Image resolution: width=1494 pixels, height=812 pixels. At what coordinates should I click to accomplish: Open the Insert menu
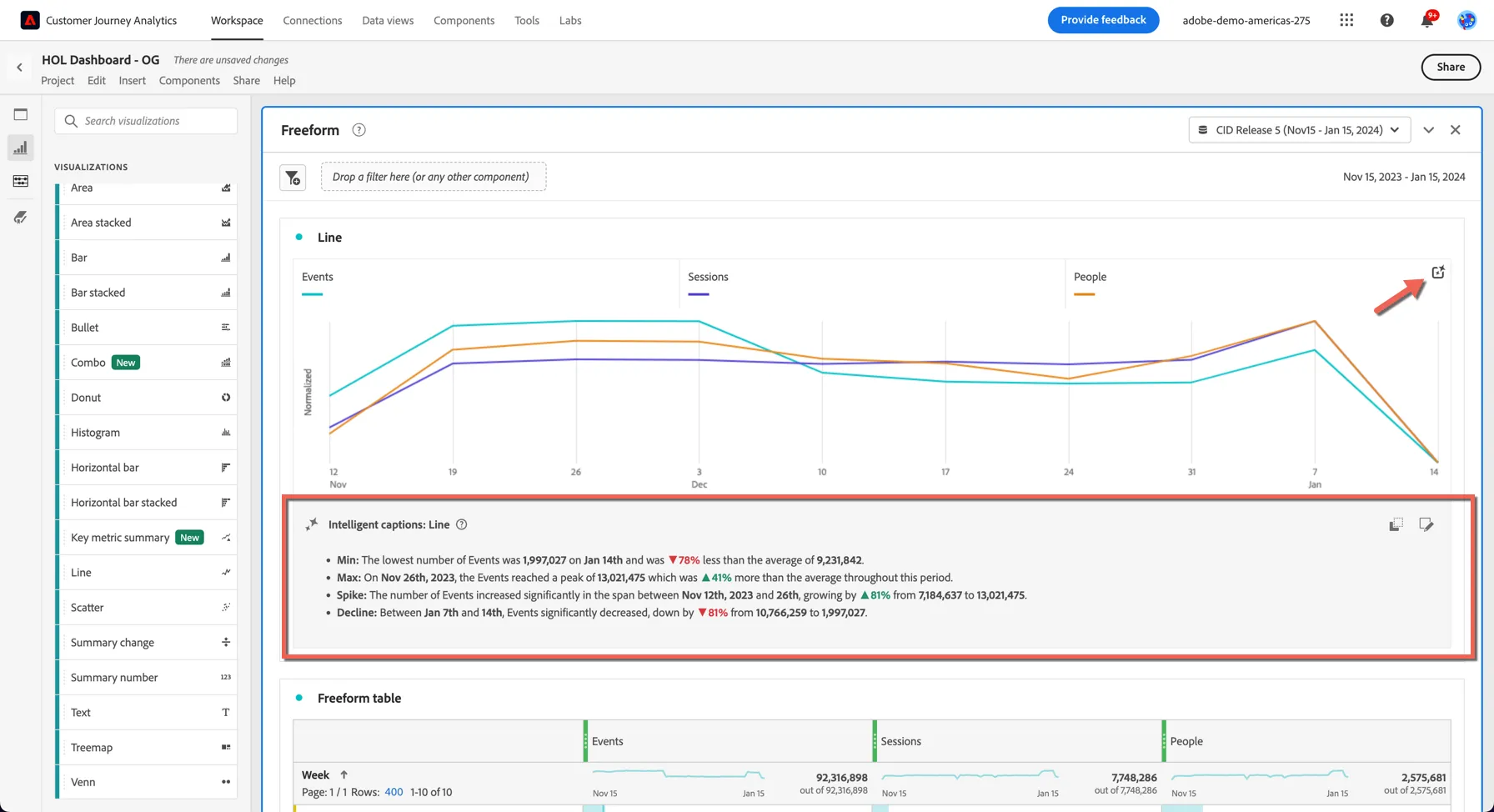(x=132, y=81)
